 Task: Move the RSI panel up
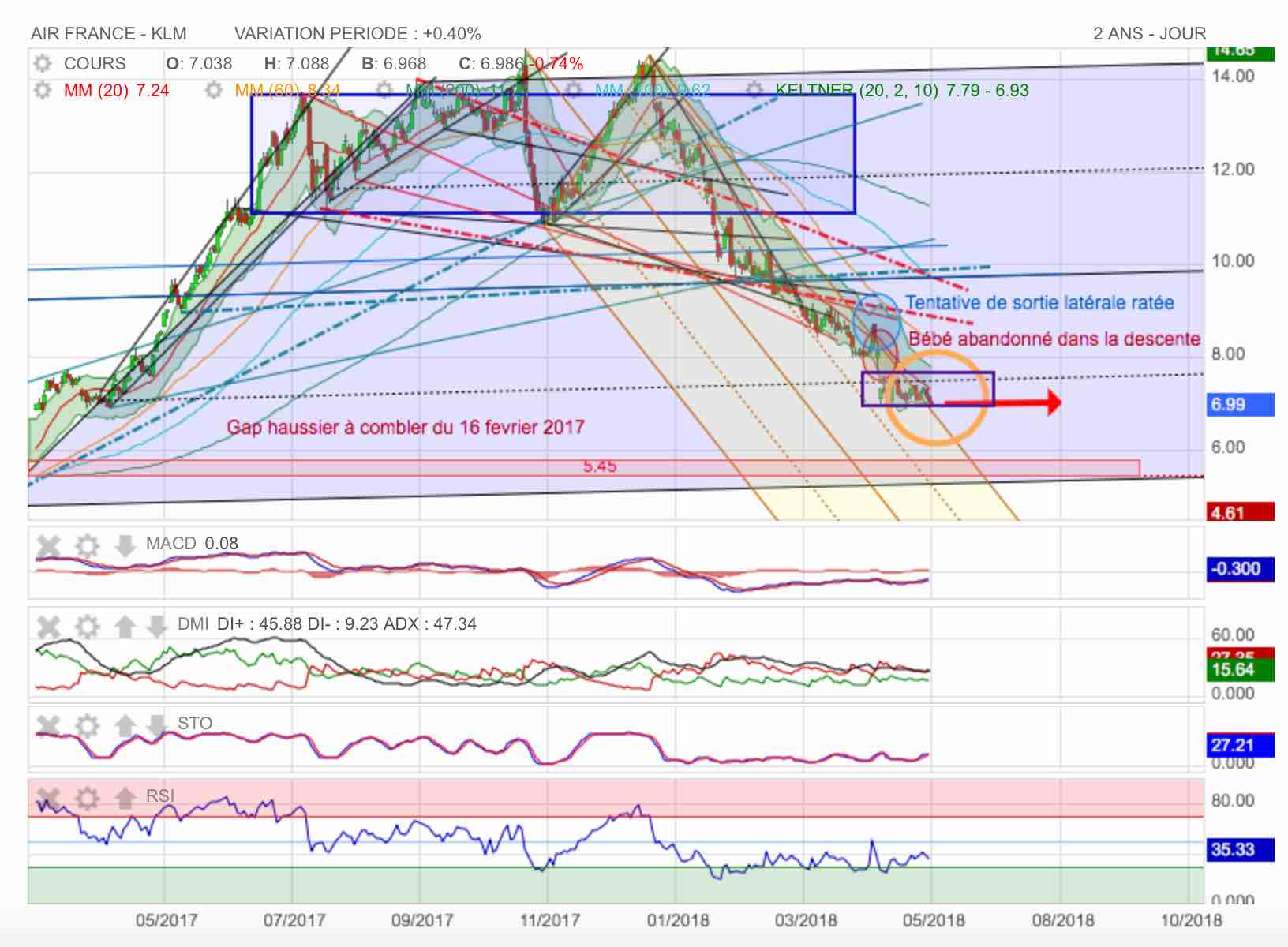point(125,798)
